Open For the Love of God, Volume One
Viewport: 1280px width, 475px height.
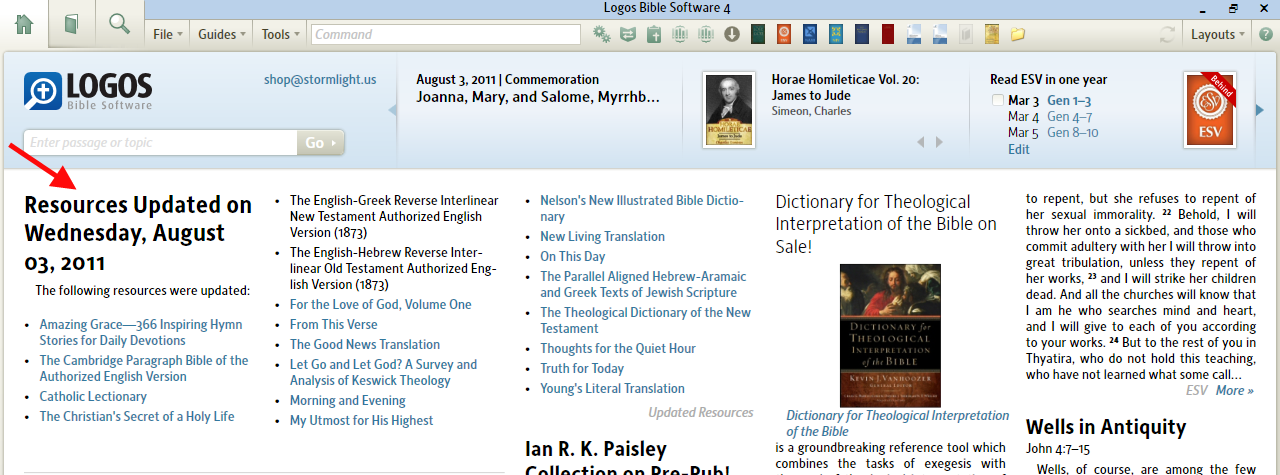[x=380, y=304]
